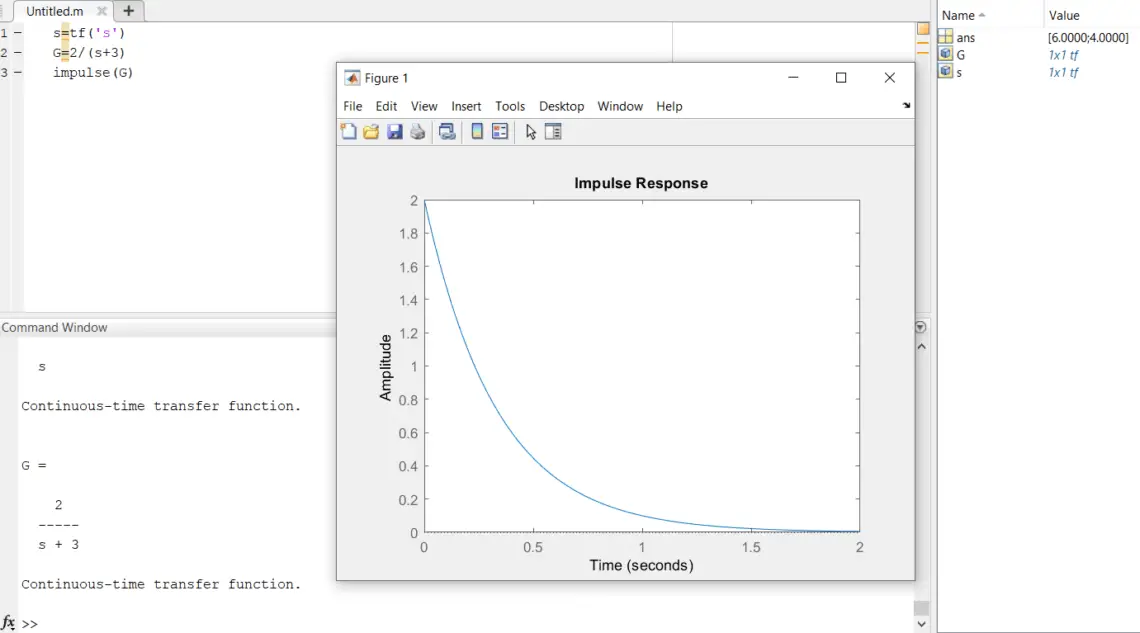Open the Insert menu in Figure 1
The image size is (1140, 633).
466,105
